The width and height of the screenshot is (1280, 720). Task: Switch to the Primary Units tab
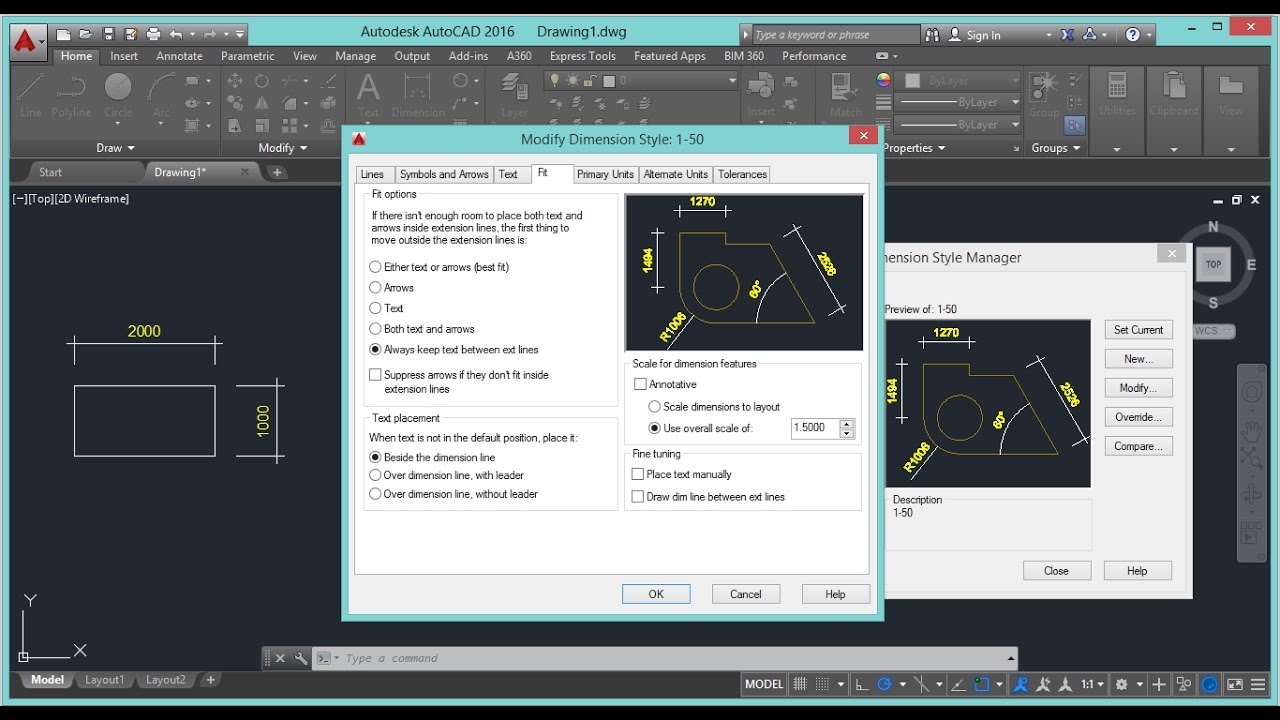[605, 174]
